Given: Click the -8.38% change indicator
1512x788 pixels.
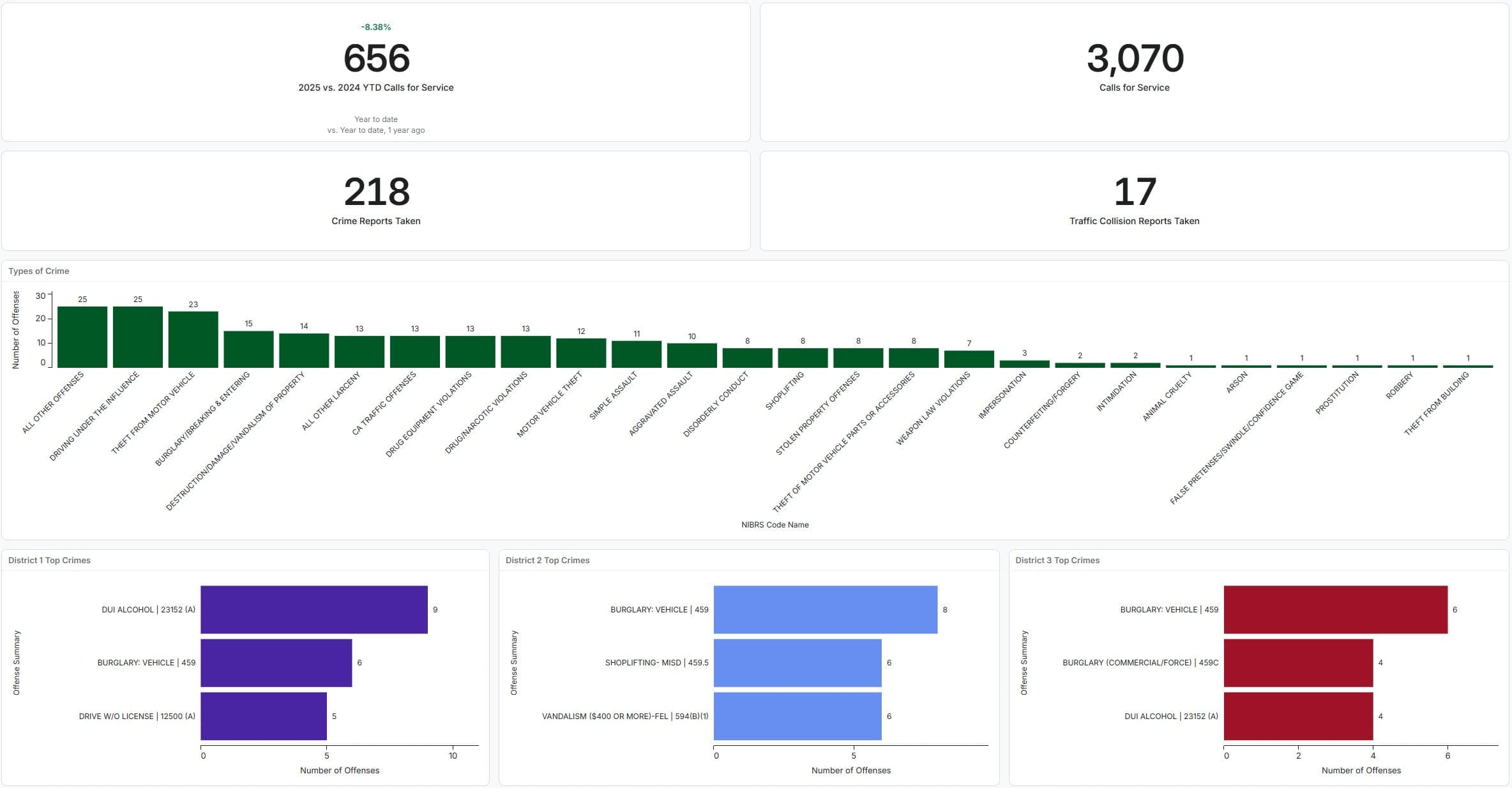Looking at the screenshot, I should tap(375, 27).
